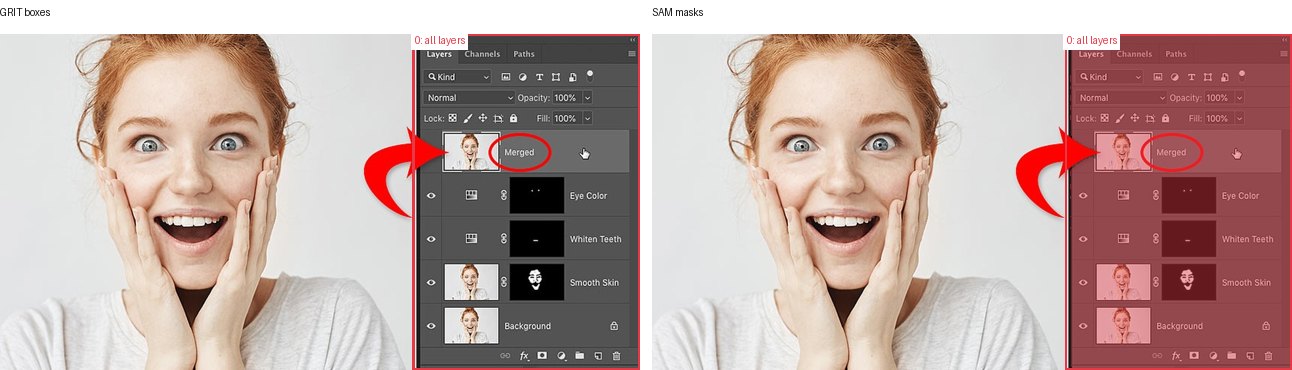Filter for pixel layers in GRIT boxes panel

(506, 77)
